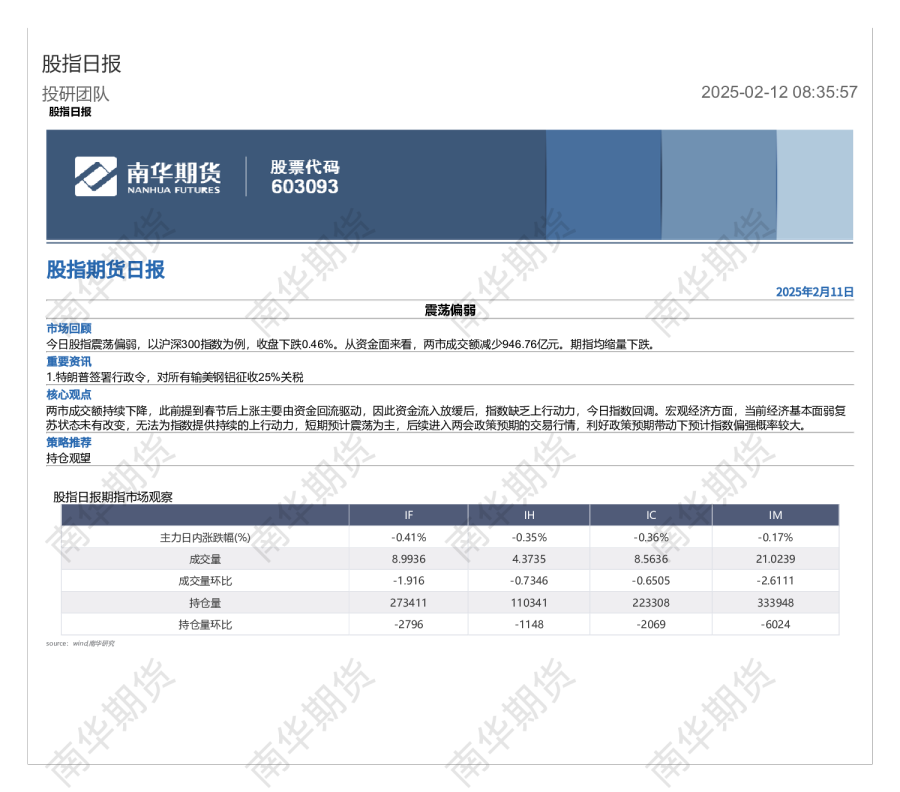Image resolution: width=900 pixels, height=792 pixels.
Task: Click the report date 2025年2月11日
Action: tap(814, 292)
